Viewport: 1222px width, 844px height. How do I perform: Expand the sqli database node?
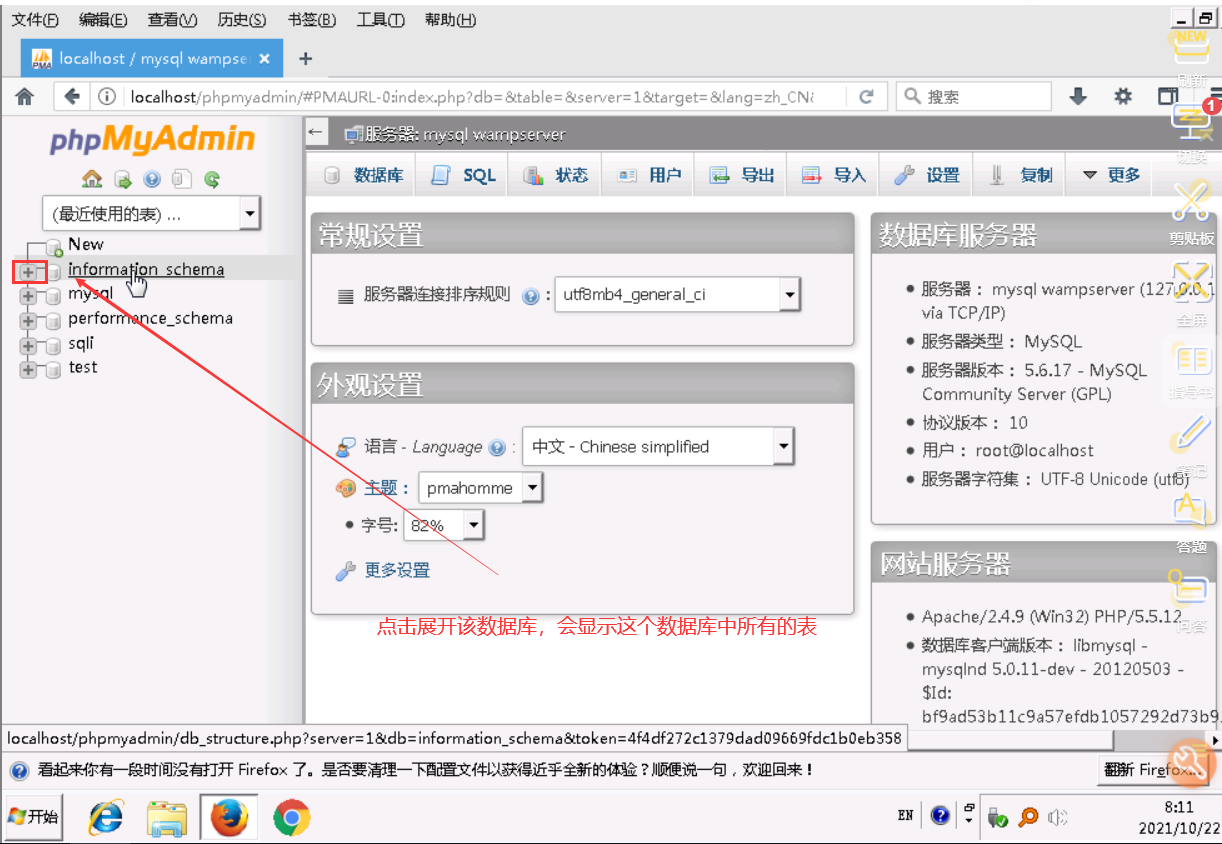coord(28,345)
